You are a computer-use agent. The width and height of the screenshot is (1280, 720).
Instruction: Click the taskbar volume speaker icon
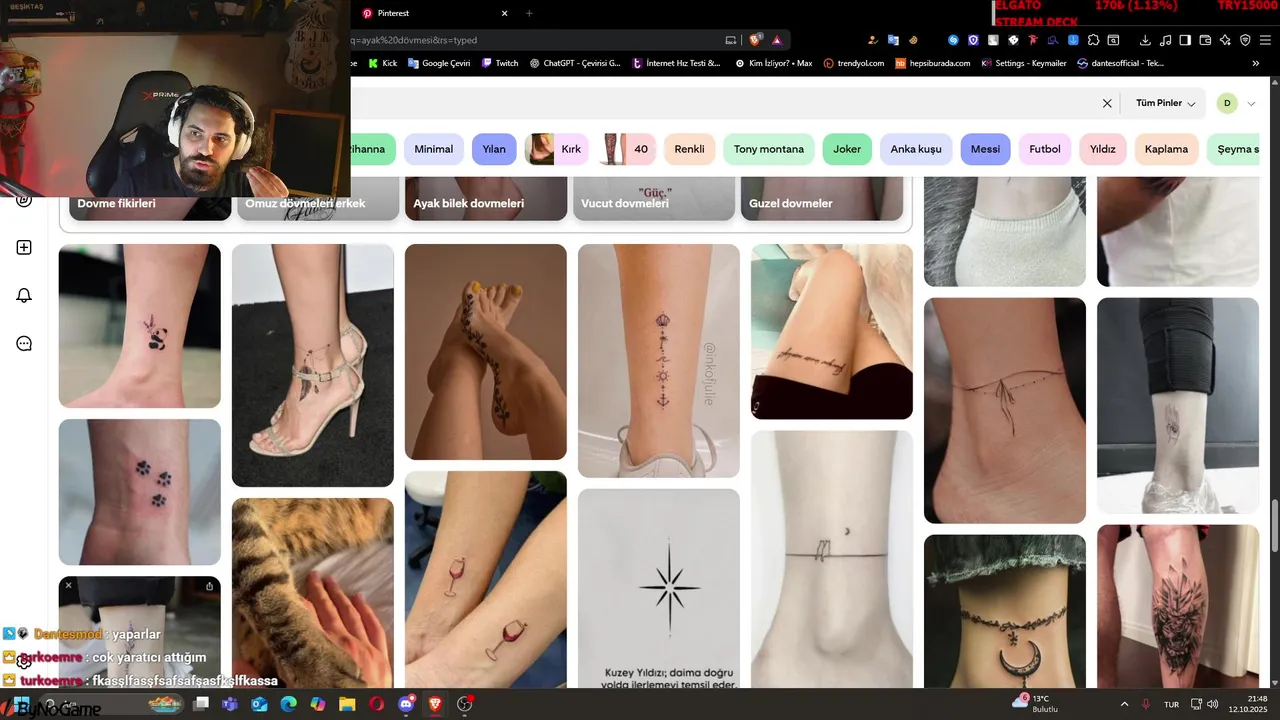pos(1212,704)
